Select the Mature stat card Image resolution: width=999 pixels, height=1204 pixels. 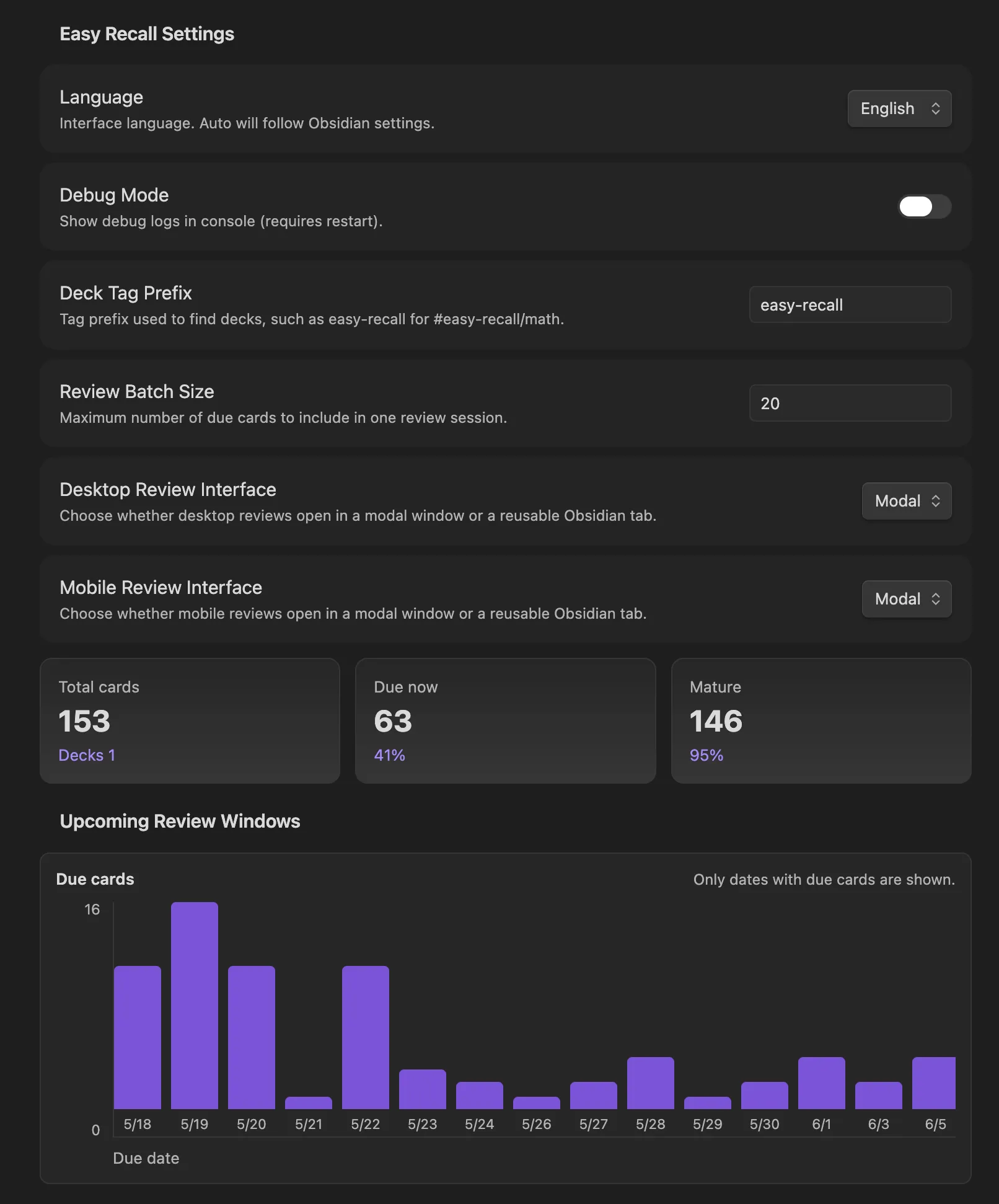[821, 720]
